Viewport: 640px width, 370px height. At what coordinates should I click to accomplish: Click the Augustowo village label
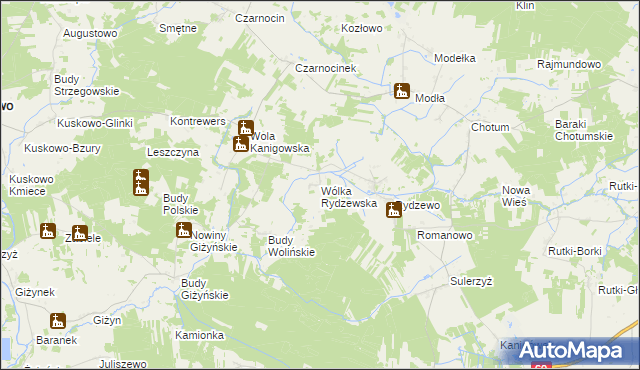[90, 33]
